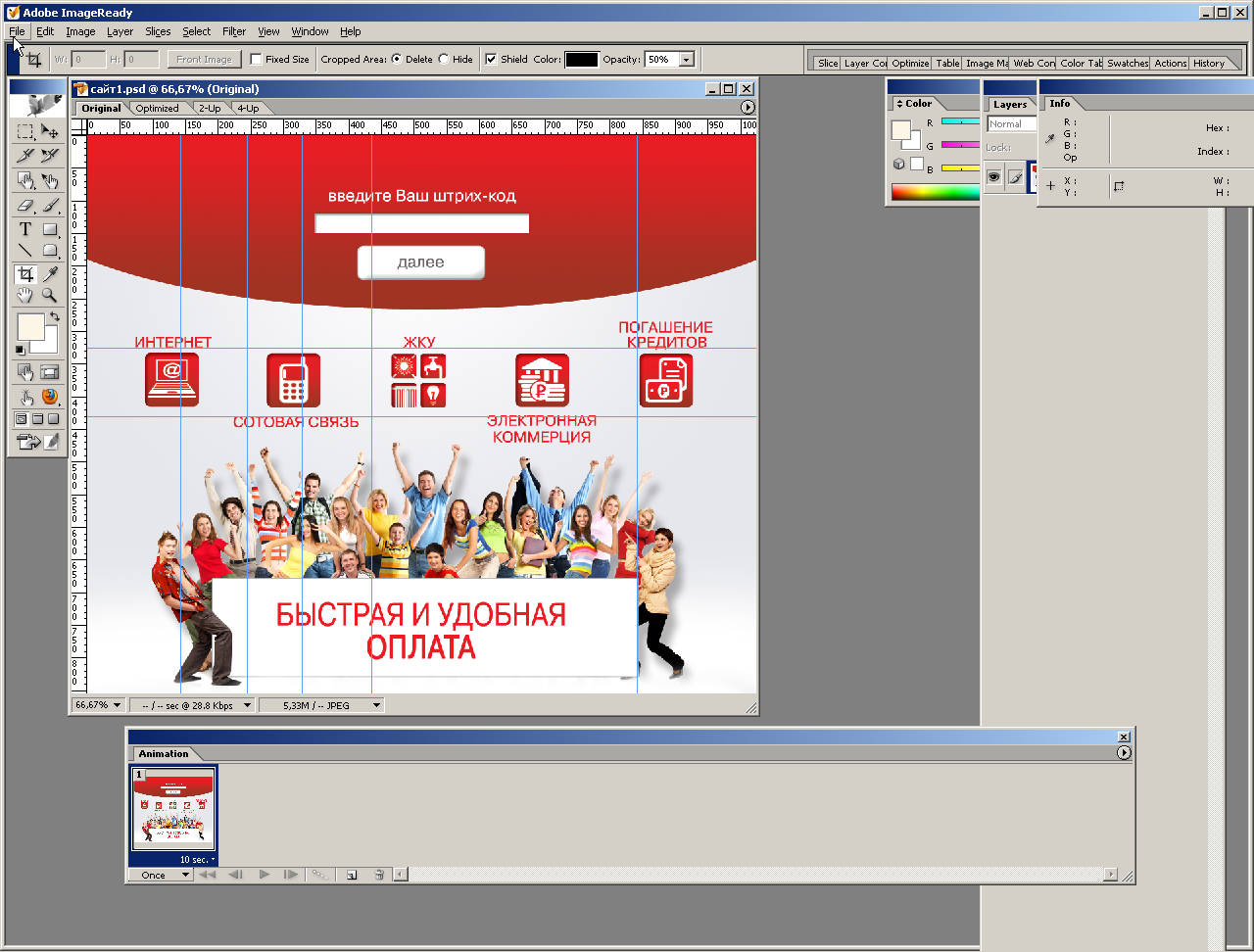Swap foreground and background colors
This screenshot has height=952, width=1254.
[x=55, y=317]
